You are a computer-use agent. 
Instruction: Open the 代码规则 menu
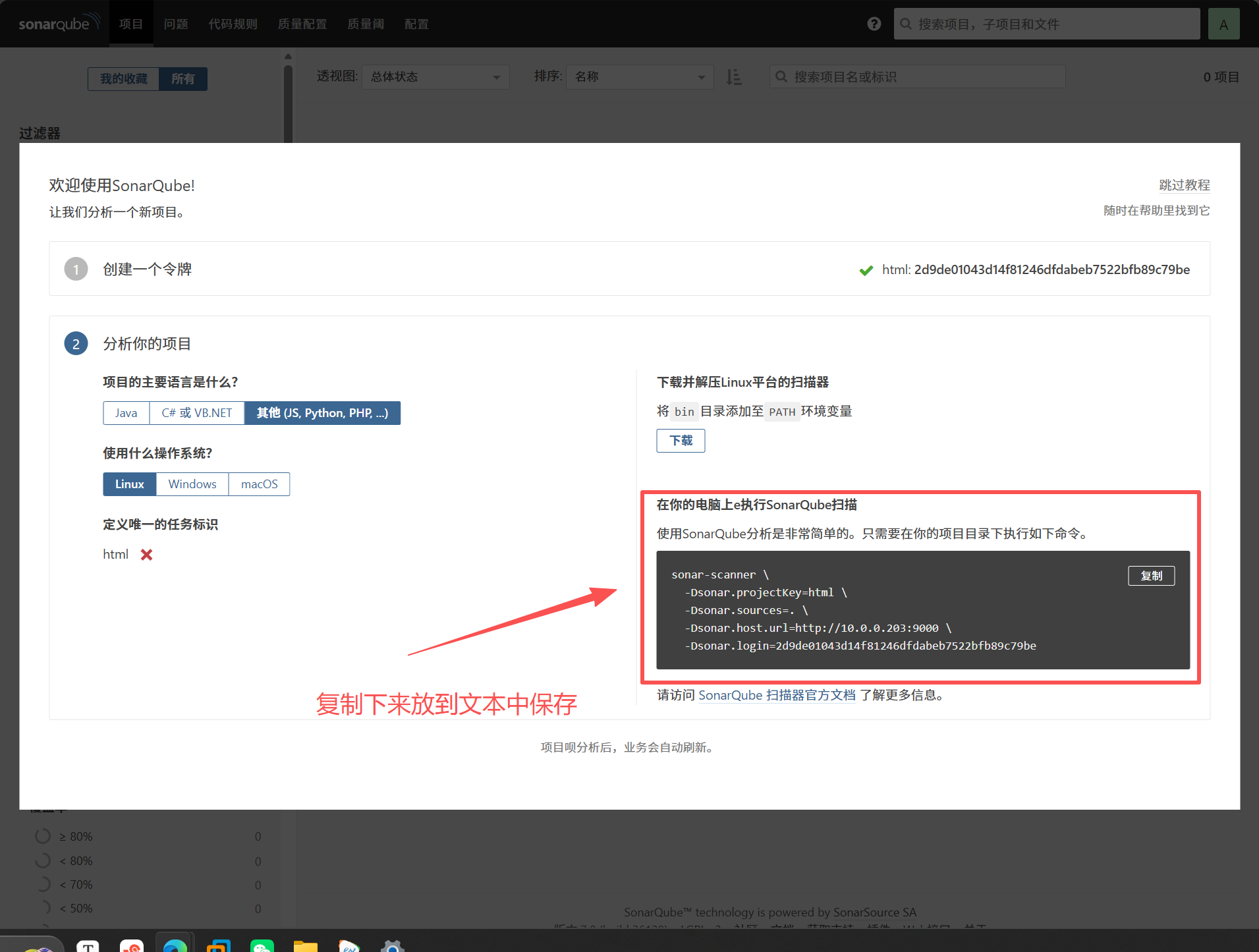[233, 24]
